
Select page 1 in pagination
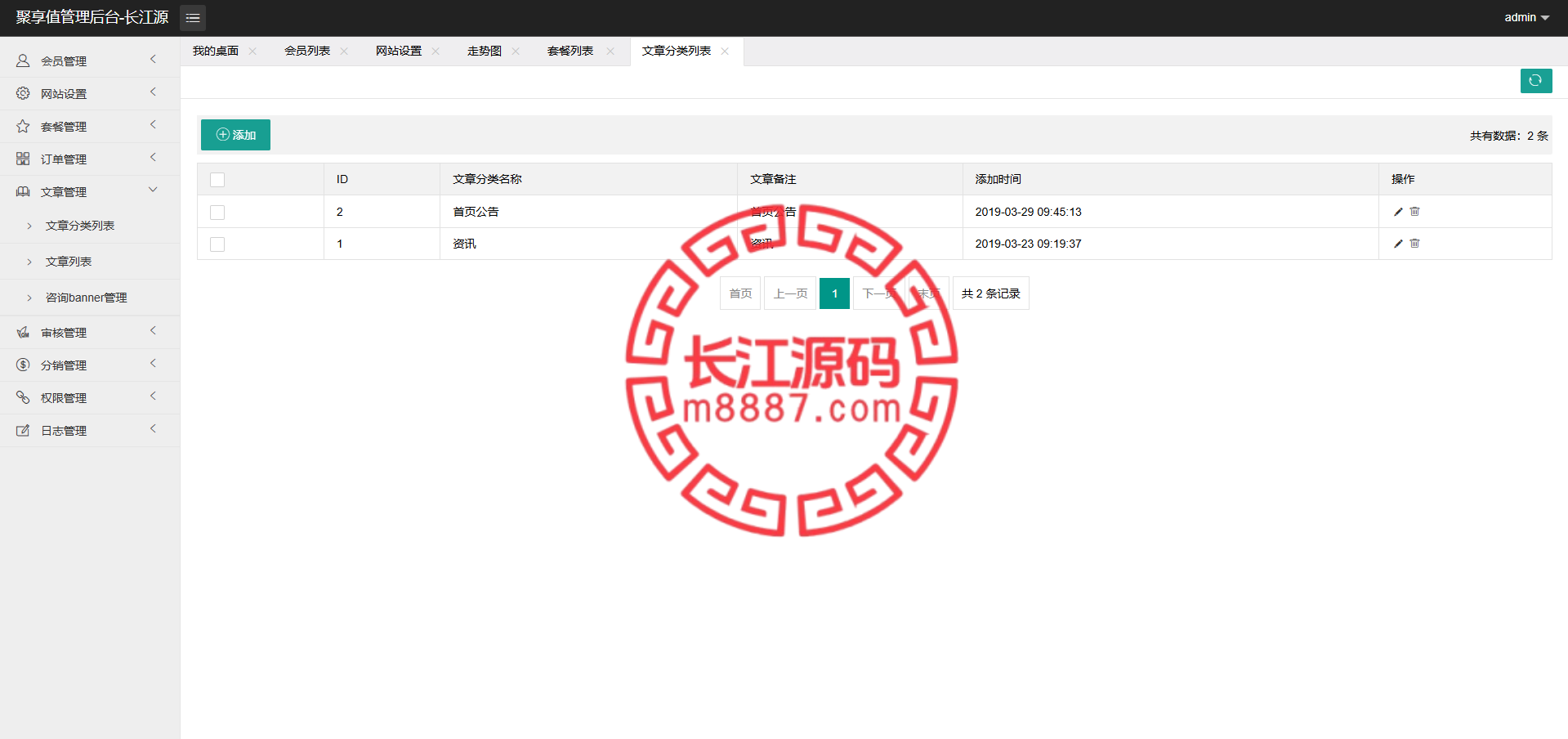[834, 293]
